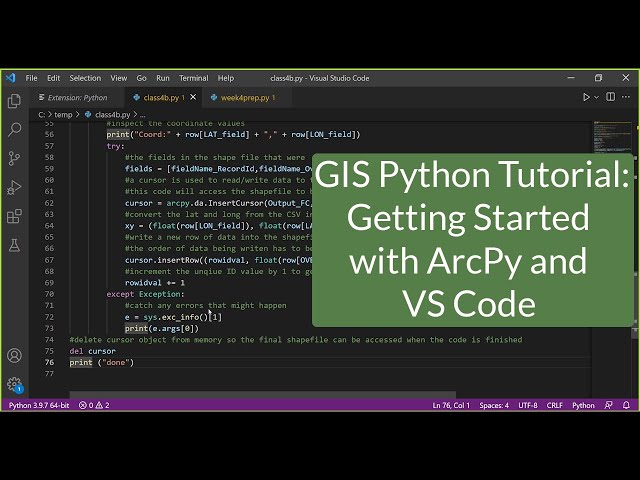Image resolution: width=640 pixels, height=480 pixels.
Task: Click 'e = sys.exc_info()[1]' line
Action: coord(173,317)
